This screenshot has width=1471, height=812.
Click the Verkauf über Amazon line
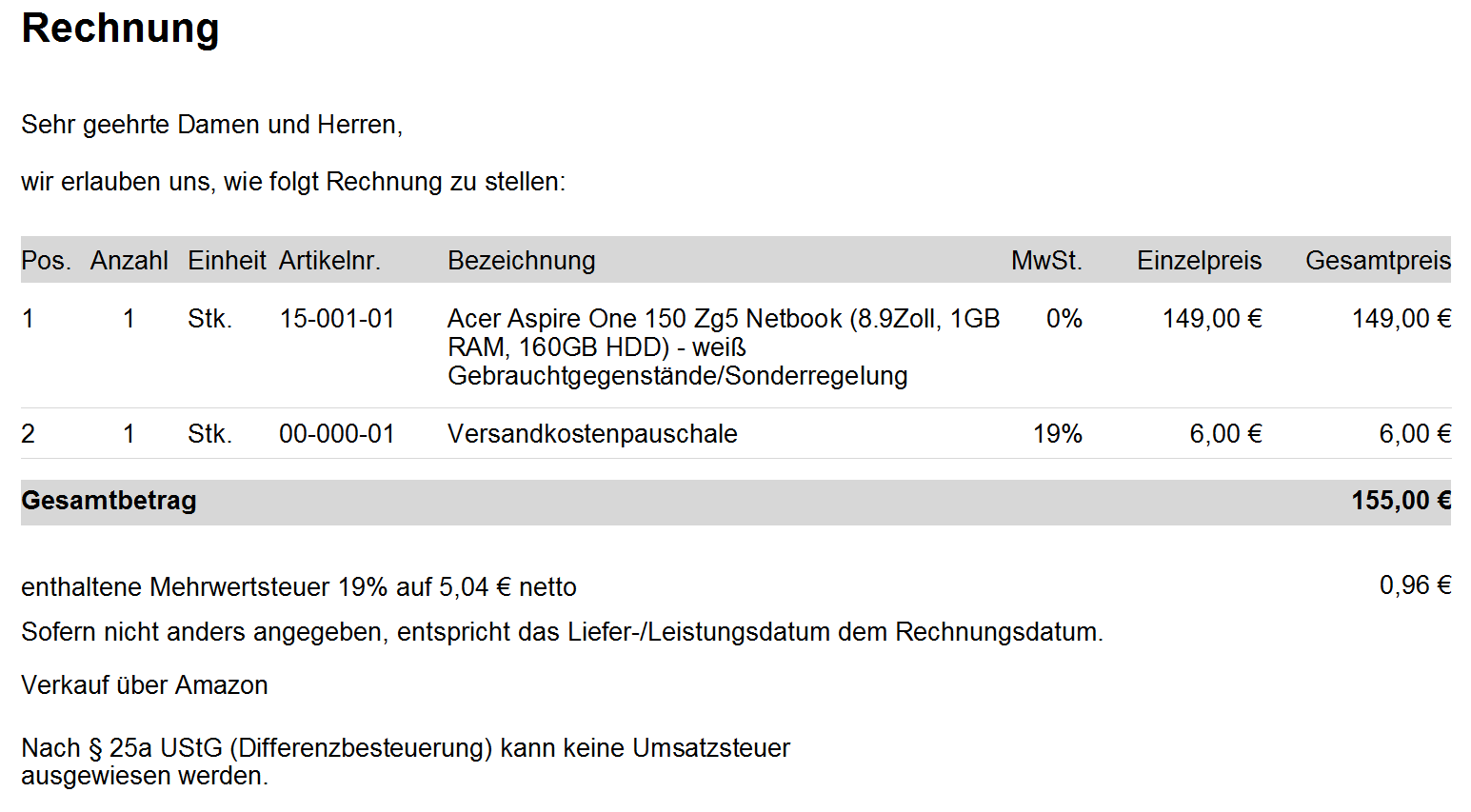click(x=145, y=685)
